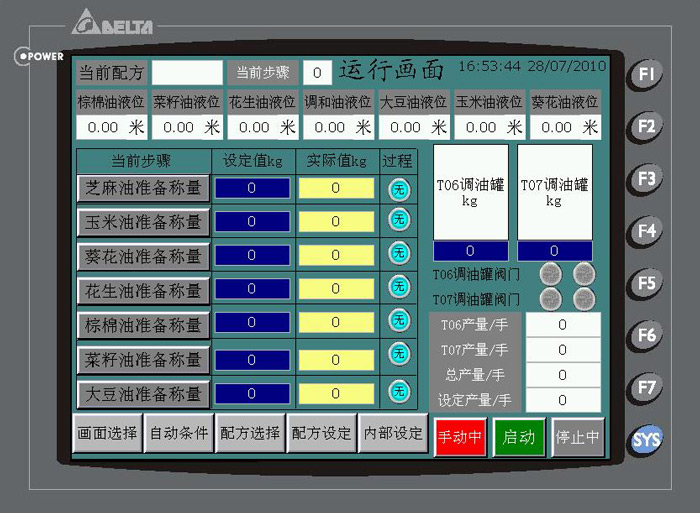Image resolution: width=700 pixels, height=513 pixels.
Task: Click the 当前步骤 number field
Action: pyautogui.click(x=317, y=72)
